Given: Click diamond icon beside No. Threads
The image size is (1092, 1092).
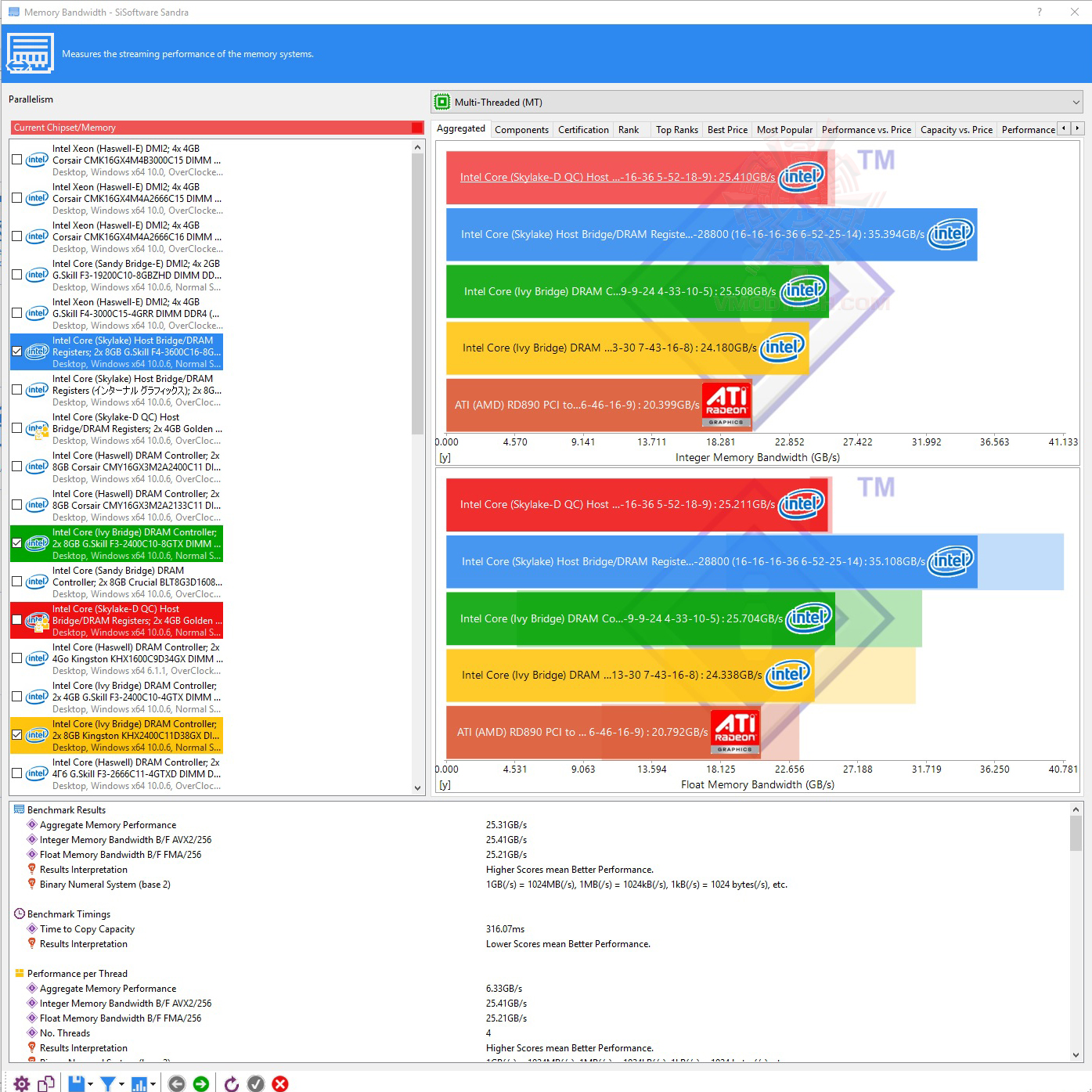Looking at the screenshot, I should pos(32,1033).
